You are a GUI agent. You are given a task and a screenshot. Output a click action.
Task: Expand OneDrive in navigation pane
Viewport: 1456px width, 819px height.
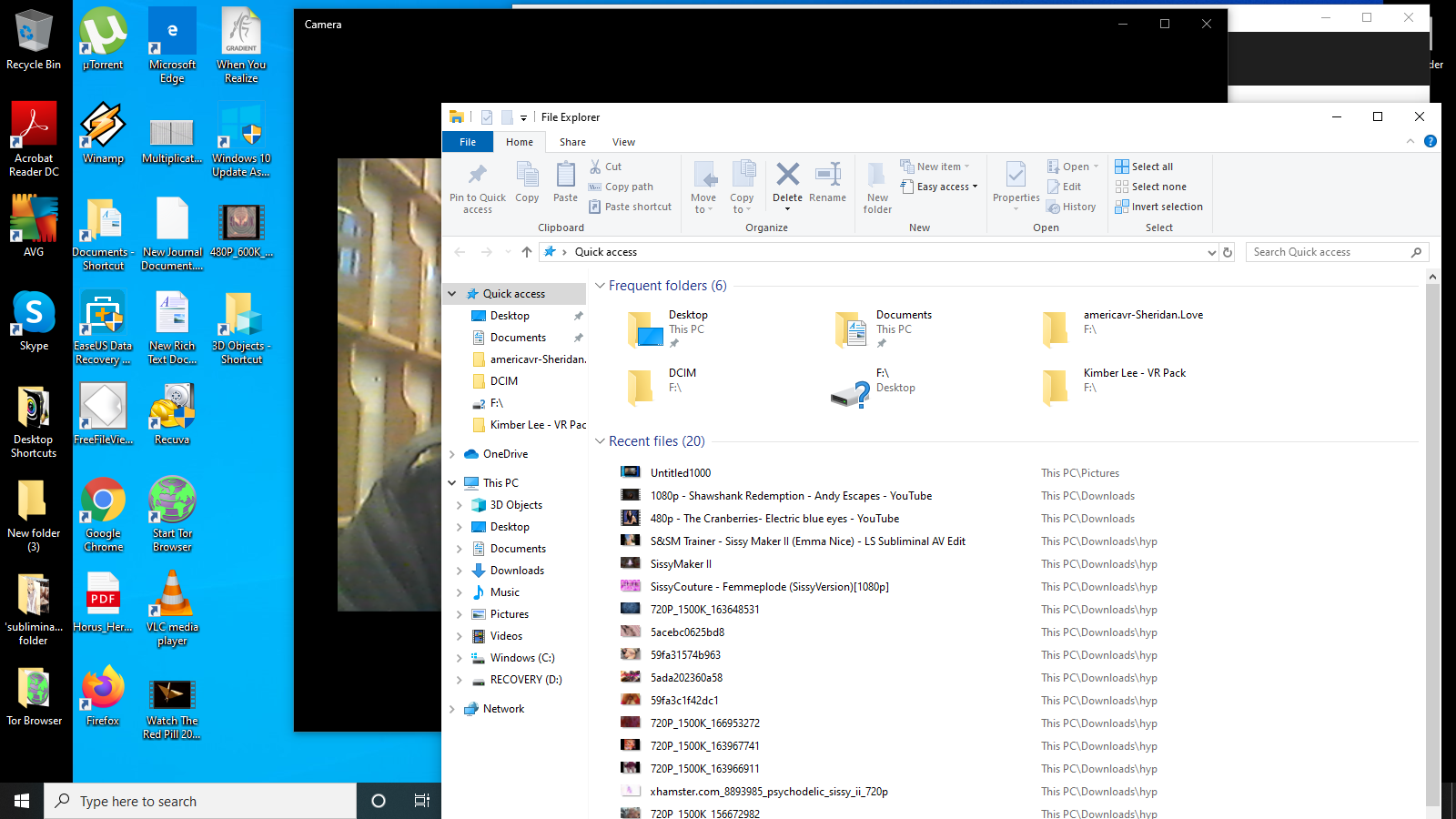(x=452, y=454)
